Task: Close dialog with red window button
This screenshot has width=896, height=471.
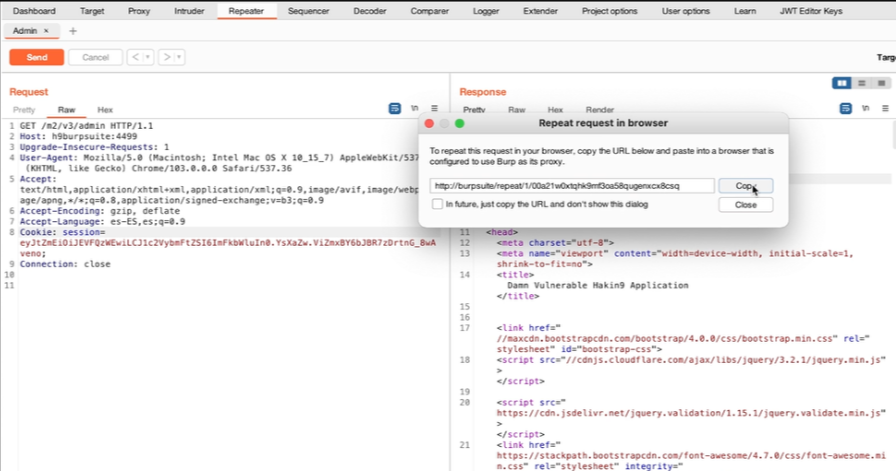Action: [x=429, y=123]
